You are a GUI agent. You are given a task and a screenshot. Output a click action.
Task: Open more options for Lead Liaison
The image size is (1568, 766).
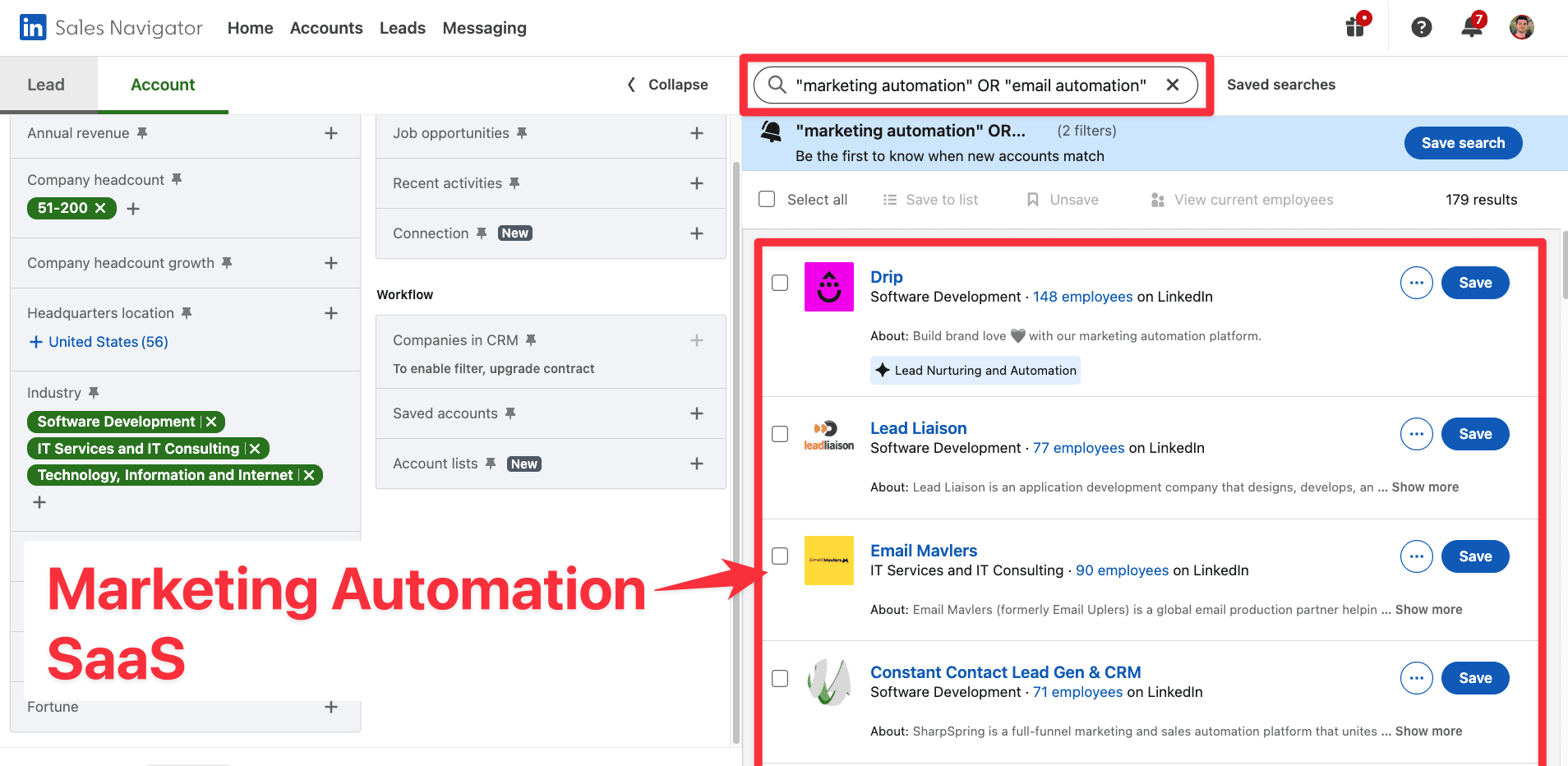click(x=1417, y=434)
